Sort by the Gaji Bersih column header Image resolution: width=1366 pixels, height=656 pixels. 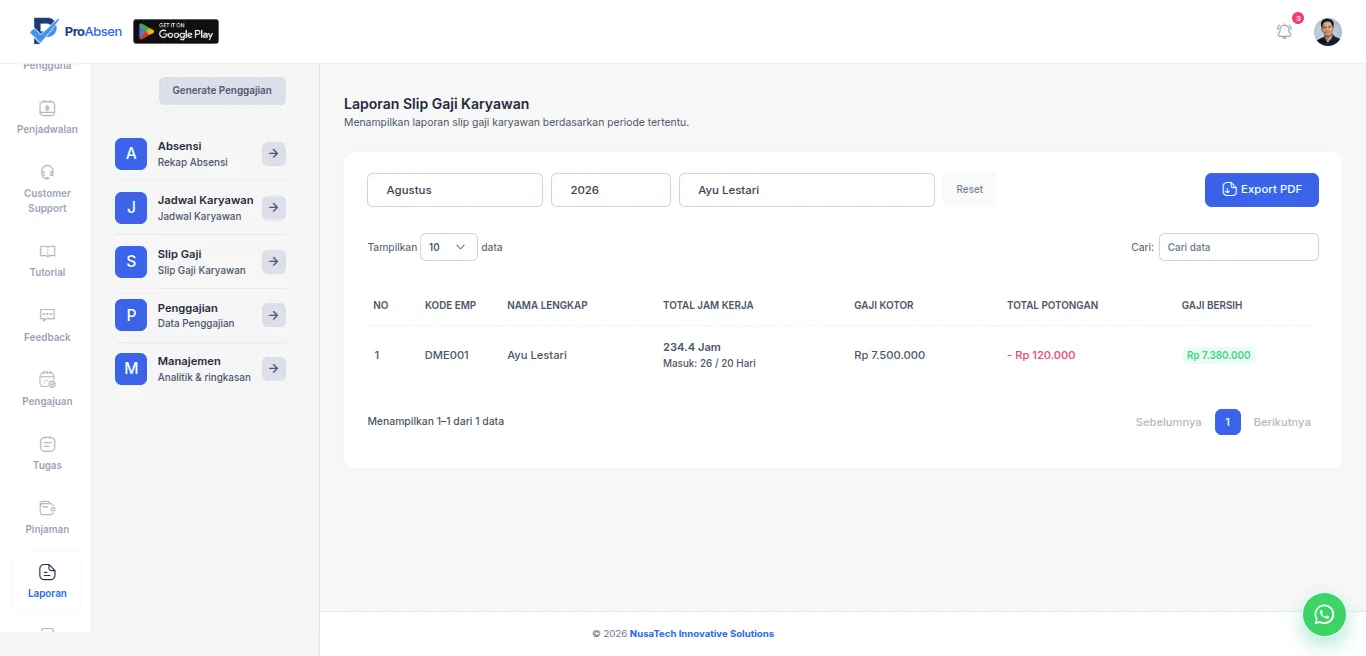coord(1212,305)
